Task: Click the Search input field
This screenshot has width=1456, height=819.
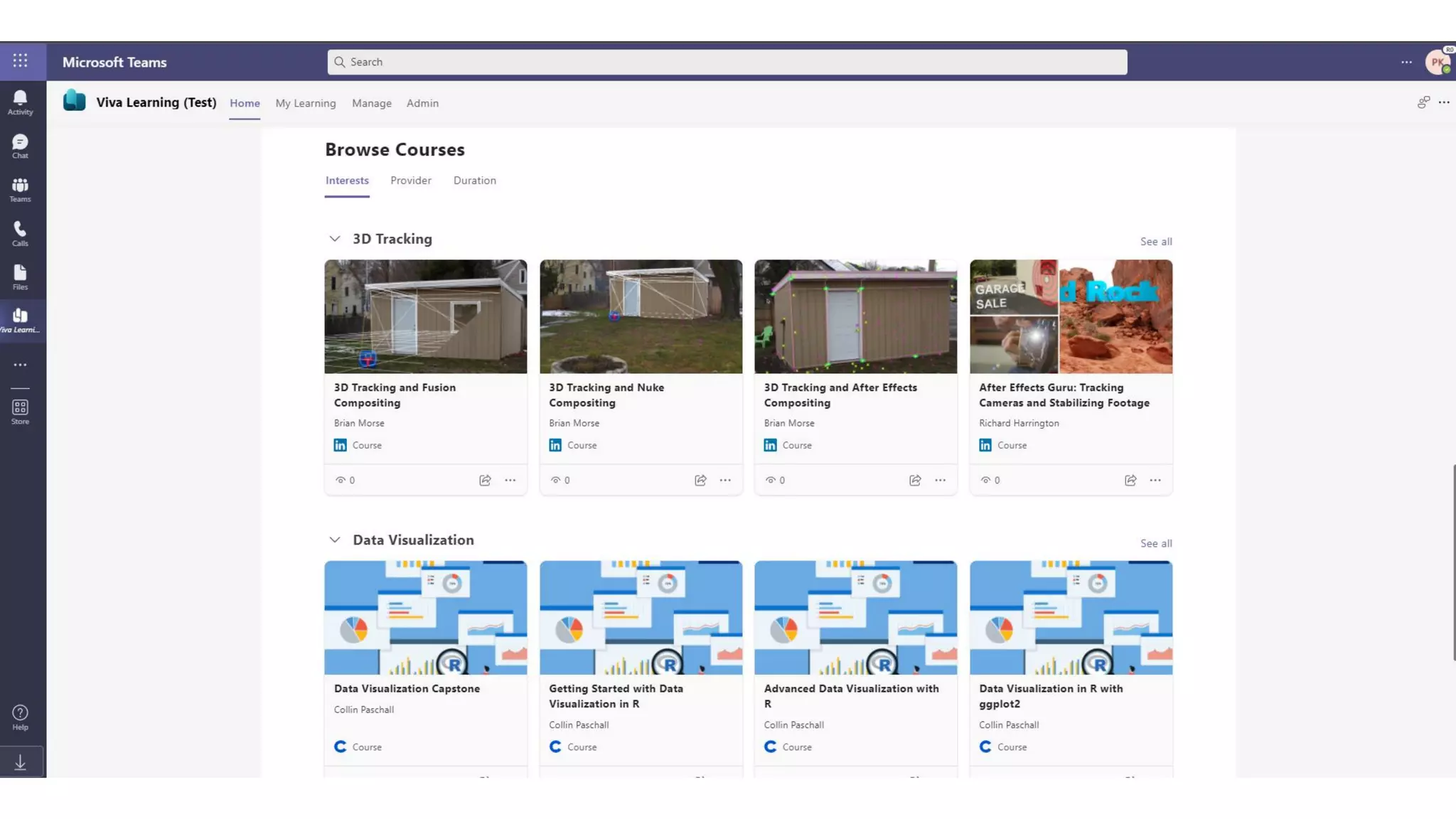Action: point(727,62)
